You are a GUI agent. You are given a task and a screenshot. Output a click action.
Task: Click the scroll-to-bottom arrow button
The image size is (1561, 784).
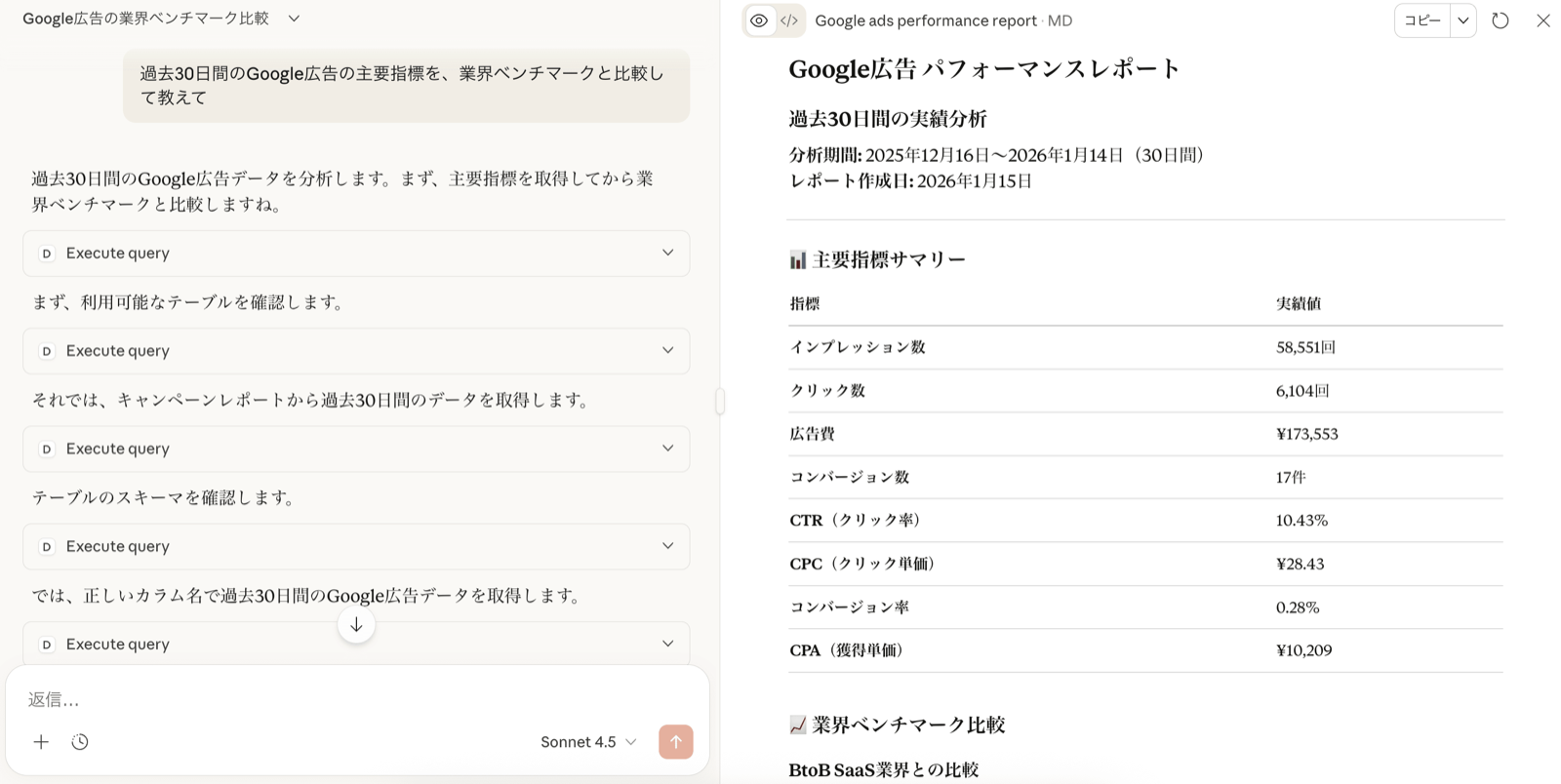click(x=356, y=625)
